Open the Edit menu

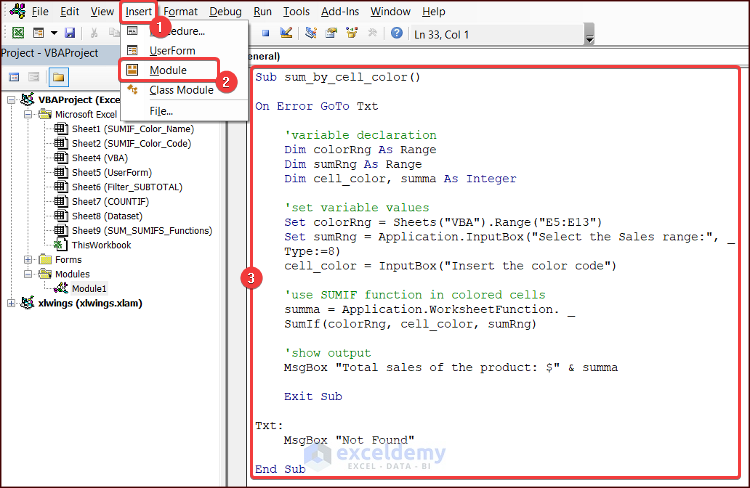70,11
